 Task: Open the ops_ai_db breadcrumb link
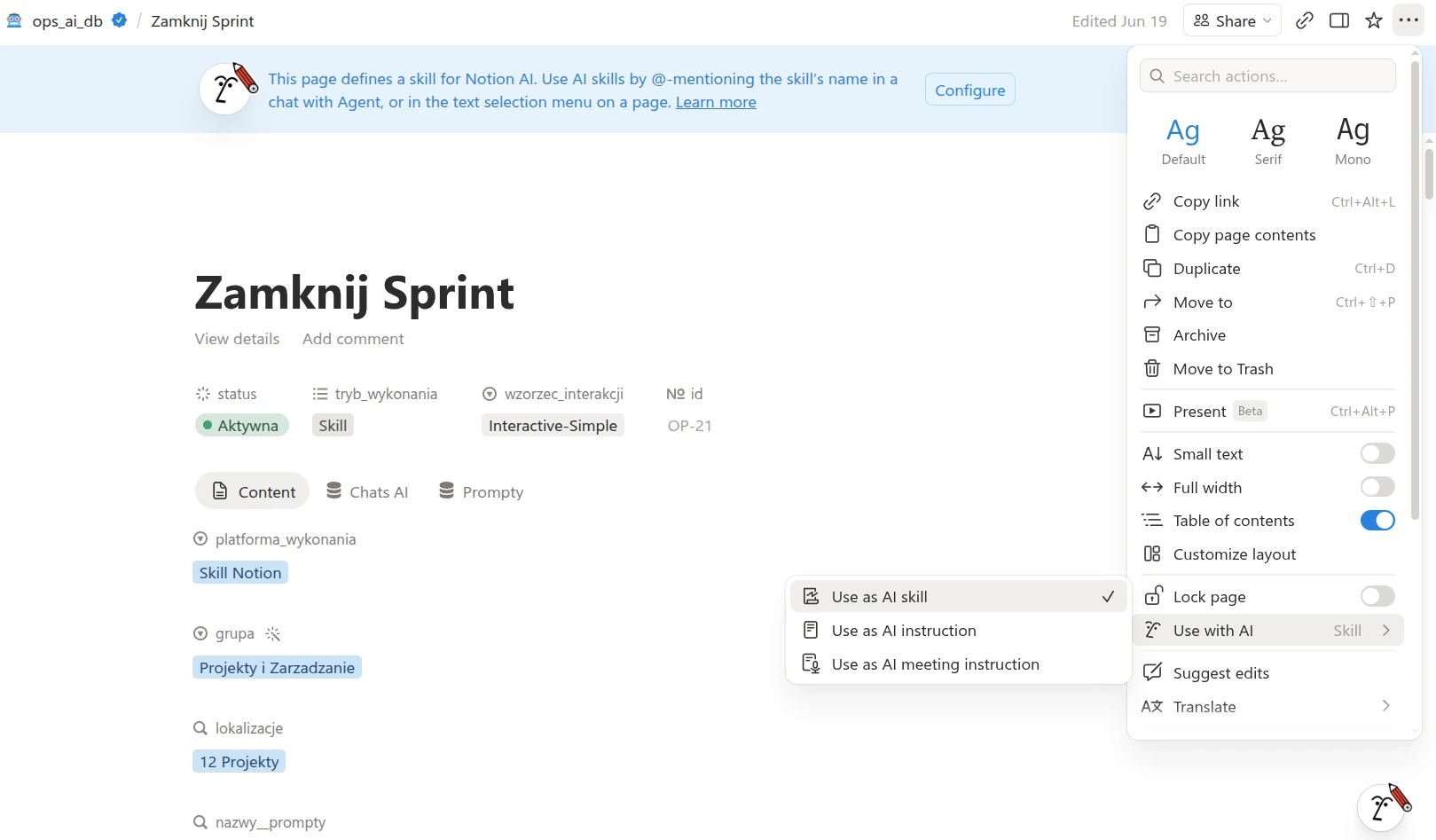67,20
